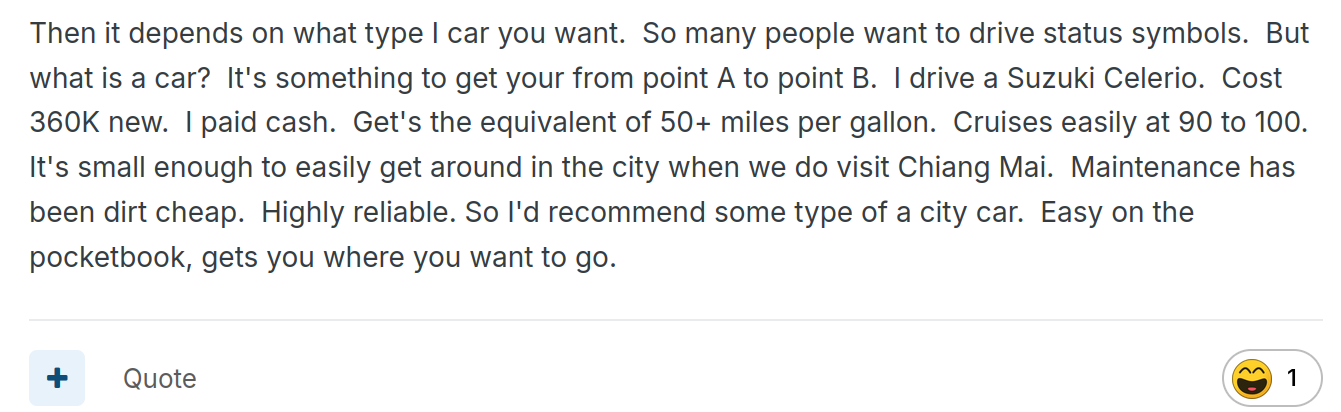Click the phrase 'Cruises easily at 90 to 100'
Image resolution: width=1341 pixels, height=412 pixels.
click(x=1130, y=123)
